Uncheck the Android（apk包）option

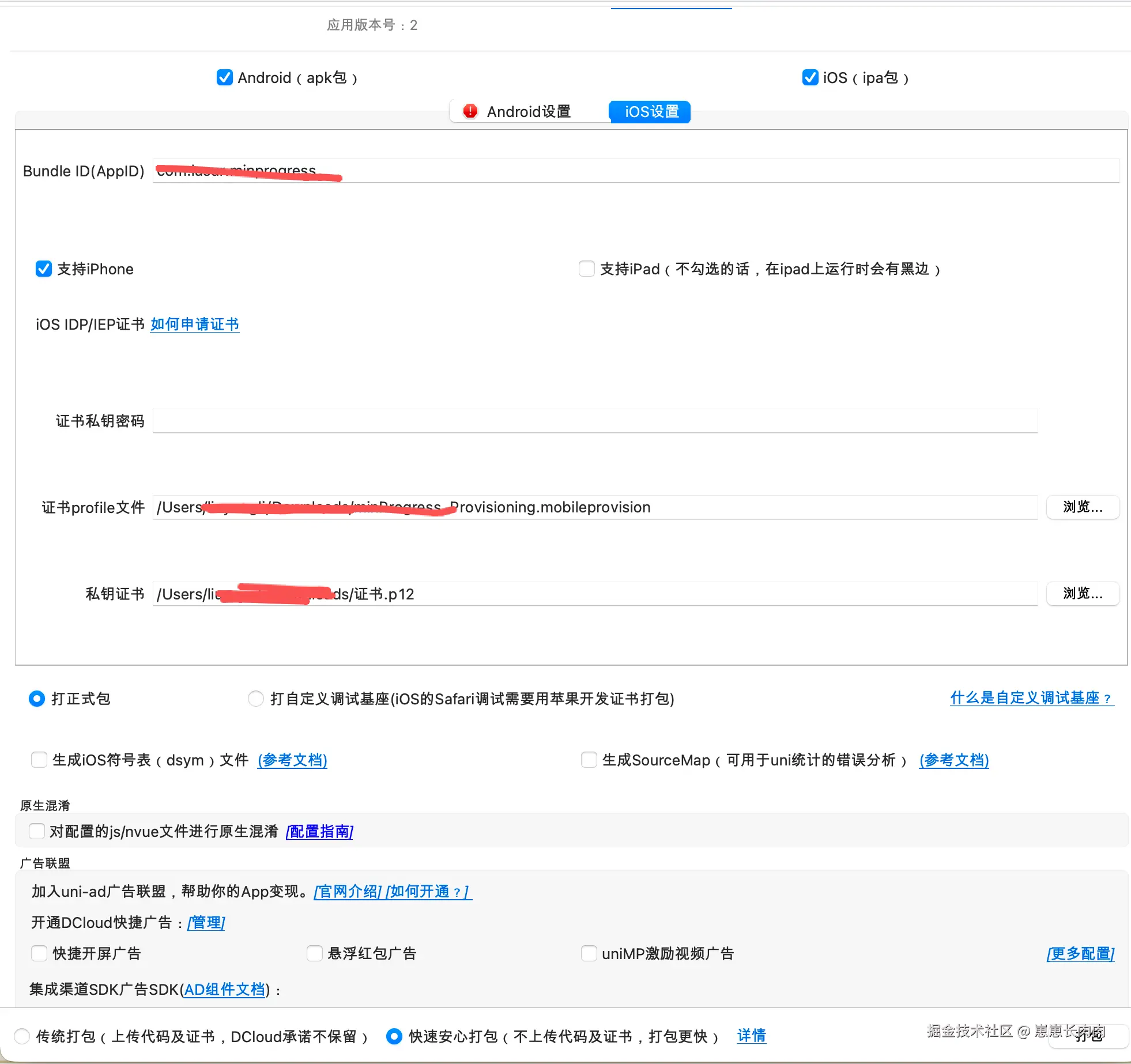pyautogui.click(x=224, y=77)
